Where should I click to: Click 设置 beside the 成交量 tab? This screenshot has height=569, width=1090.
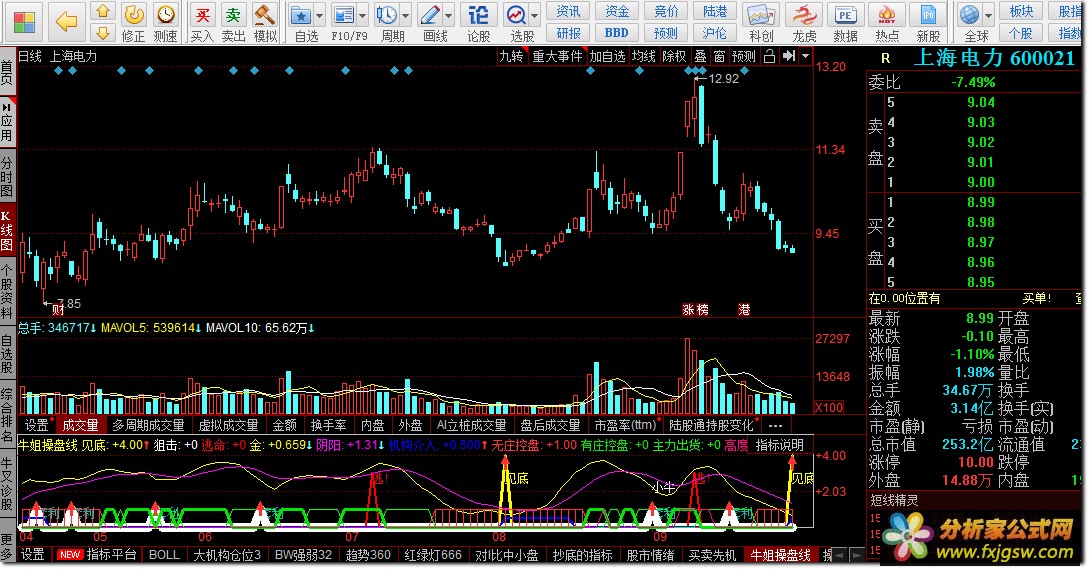36,425
